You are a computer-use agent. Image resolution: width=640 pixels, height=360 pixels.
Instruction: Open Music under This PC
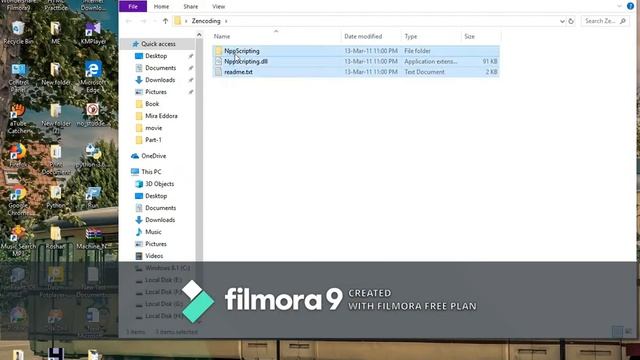[153, 232]
